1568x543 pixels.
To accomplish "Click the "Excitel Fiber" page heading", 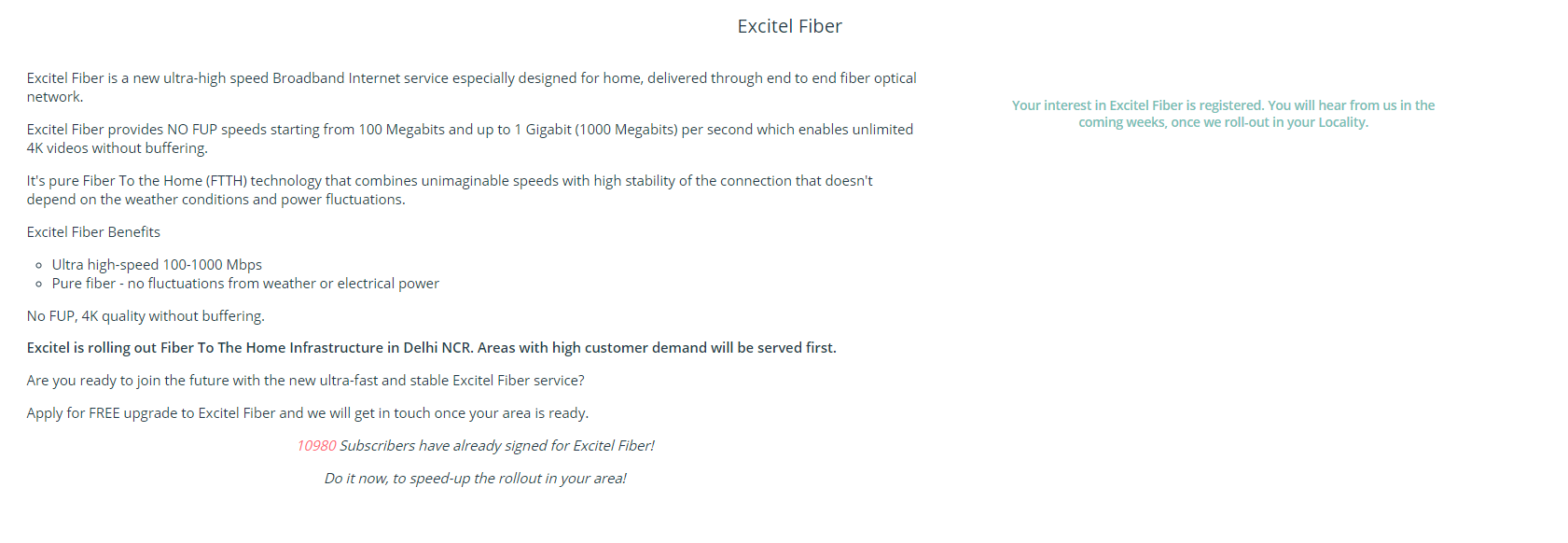I will tap(789, 26).
